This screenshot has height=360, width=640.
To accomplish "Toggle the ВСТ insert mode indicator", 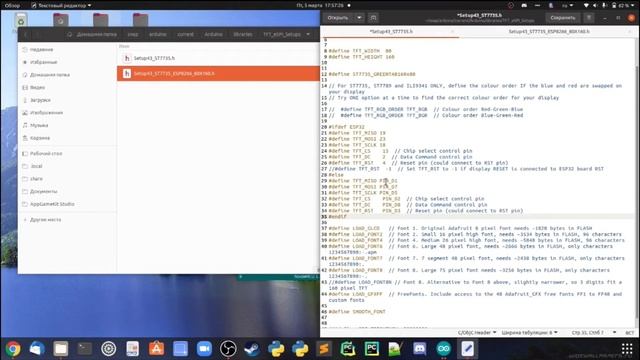I will pyautogui.click(x=629, y=333).
